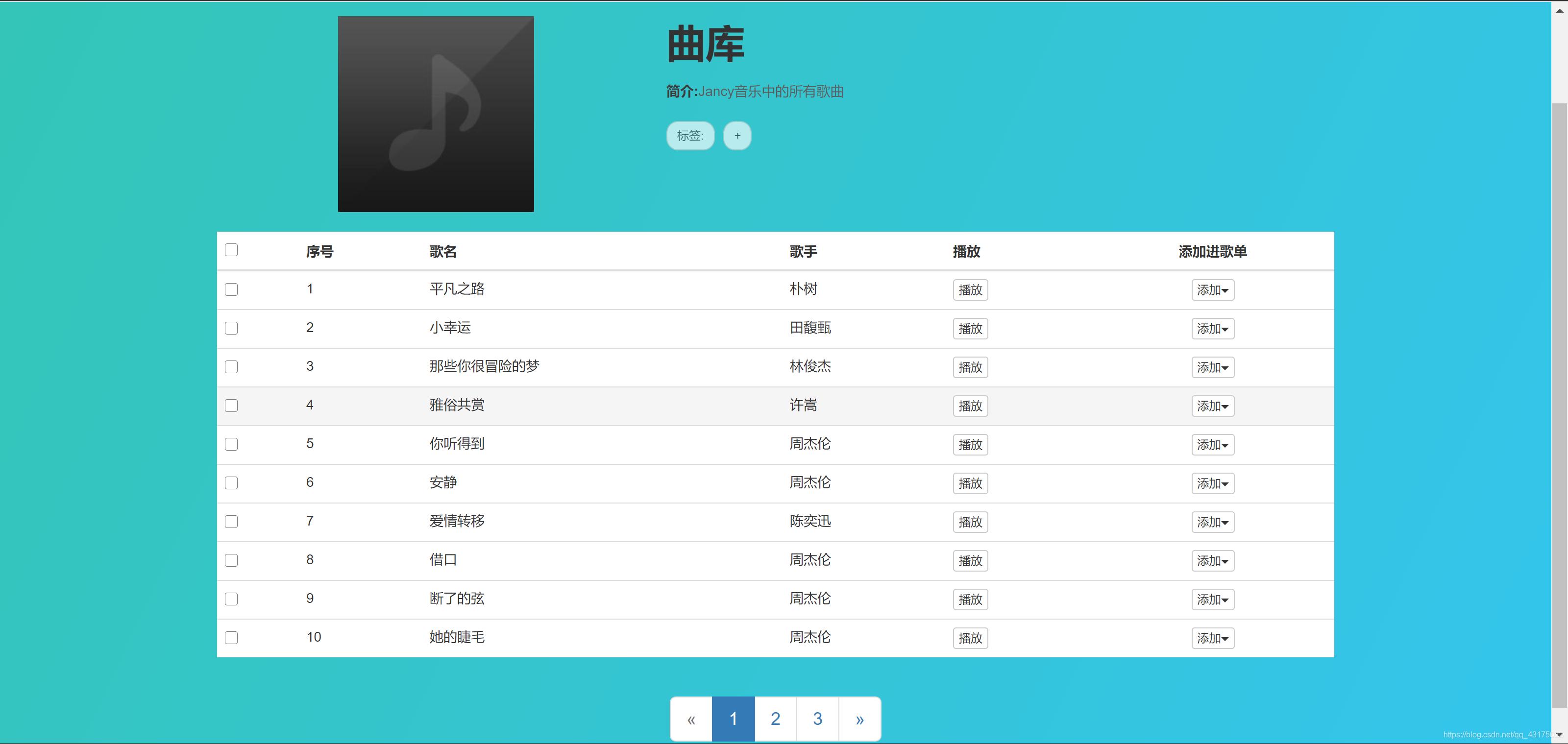Check the box for 断了的弦
Screen dimensions: 1568x744
(231, 599)
